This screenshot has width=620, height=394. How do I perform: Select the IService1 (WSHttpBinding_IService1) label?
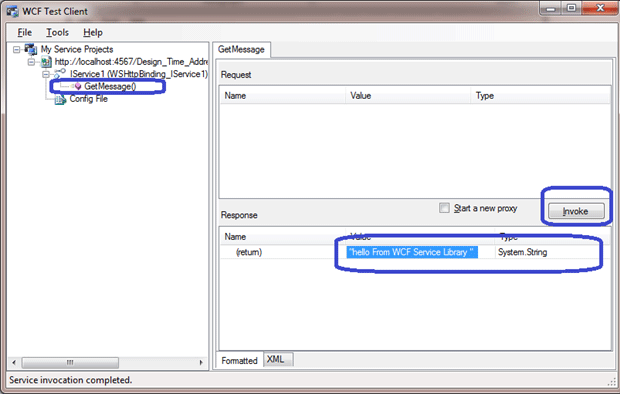pyautogui.click(x=138, y=74)
